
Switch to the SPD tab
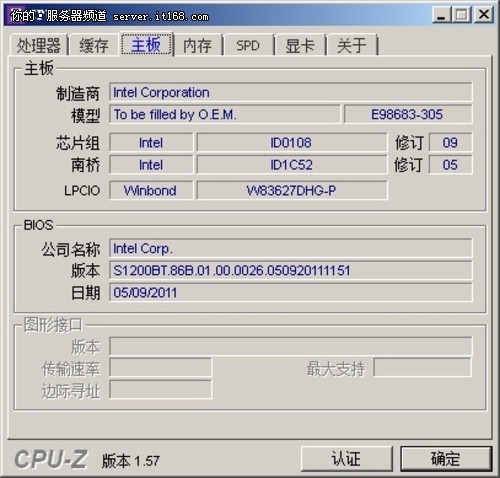(248, 45)
